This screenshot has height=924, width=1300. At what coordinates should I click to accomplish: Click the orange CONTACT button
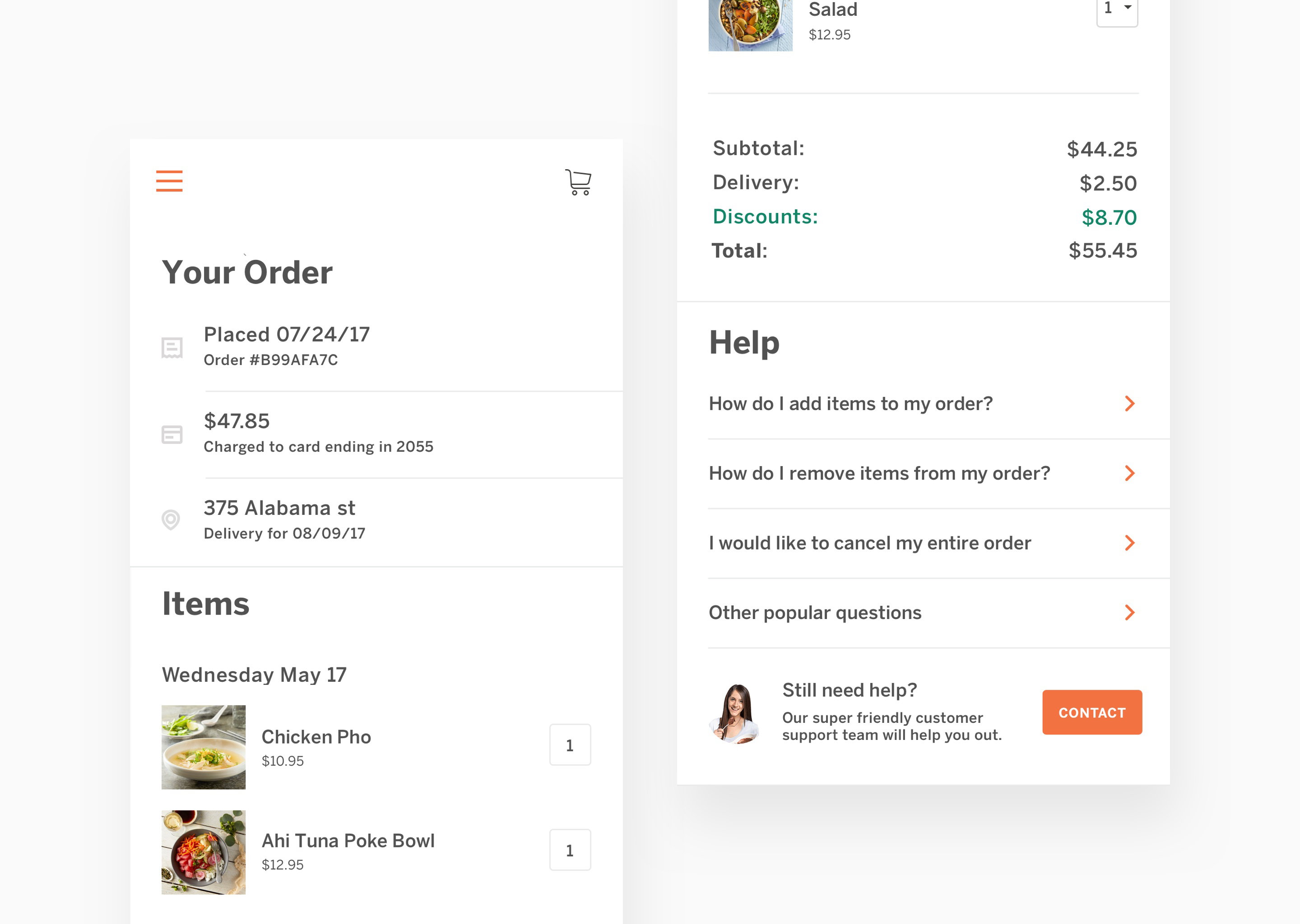coord(1092,712)
